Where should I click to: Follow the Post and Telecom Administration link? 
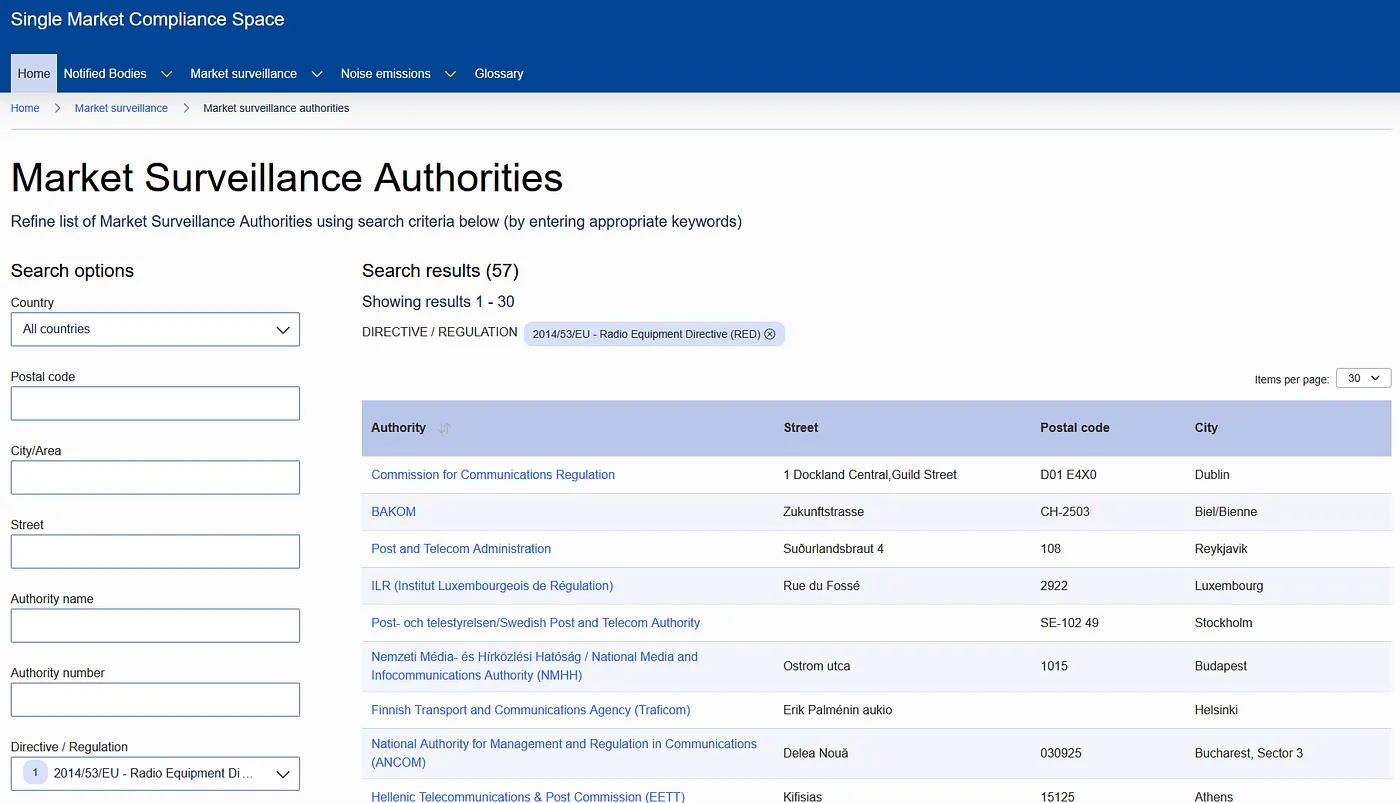(x=460, y=548)
